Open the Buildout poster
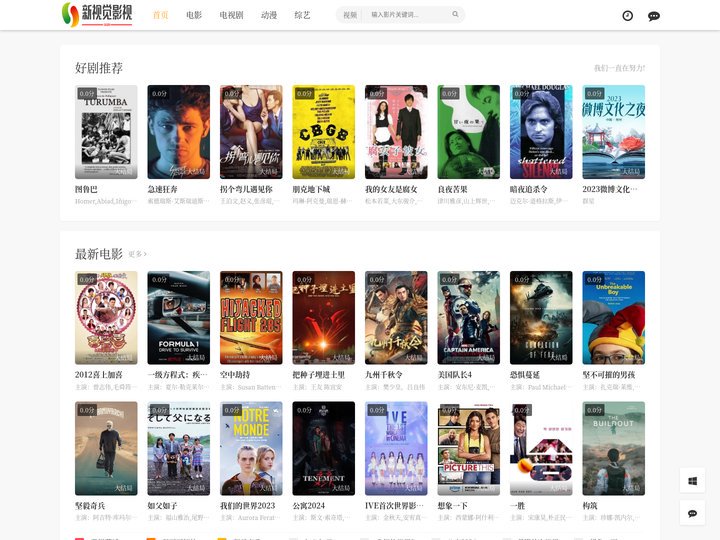The width and height of the screenshot is (720, 540). click(x=614, y=449)
